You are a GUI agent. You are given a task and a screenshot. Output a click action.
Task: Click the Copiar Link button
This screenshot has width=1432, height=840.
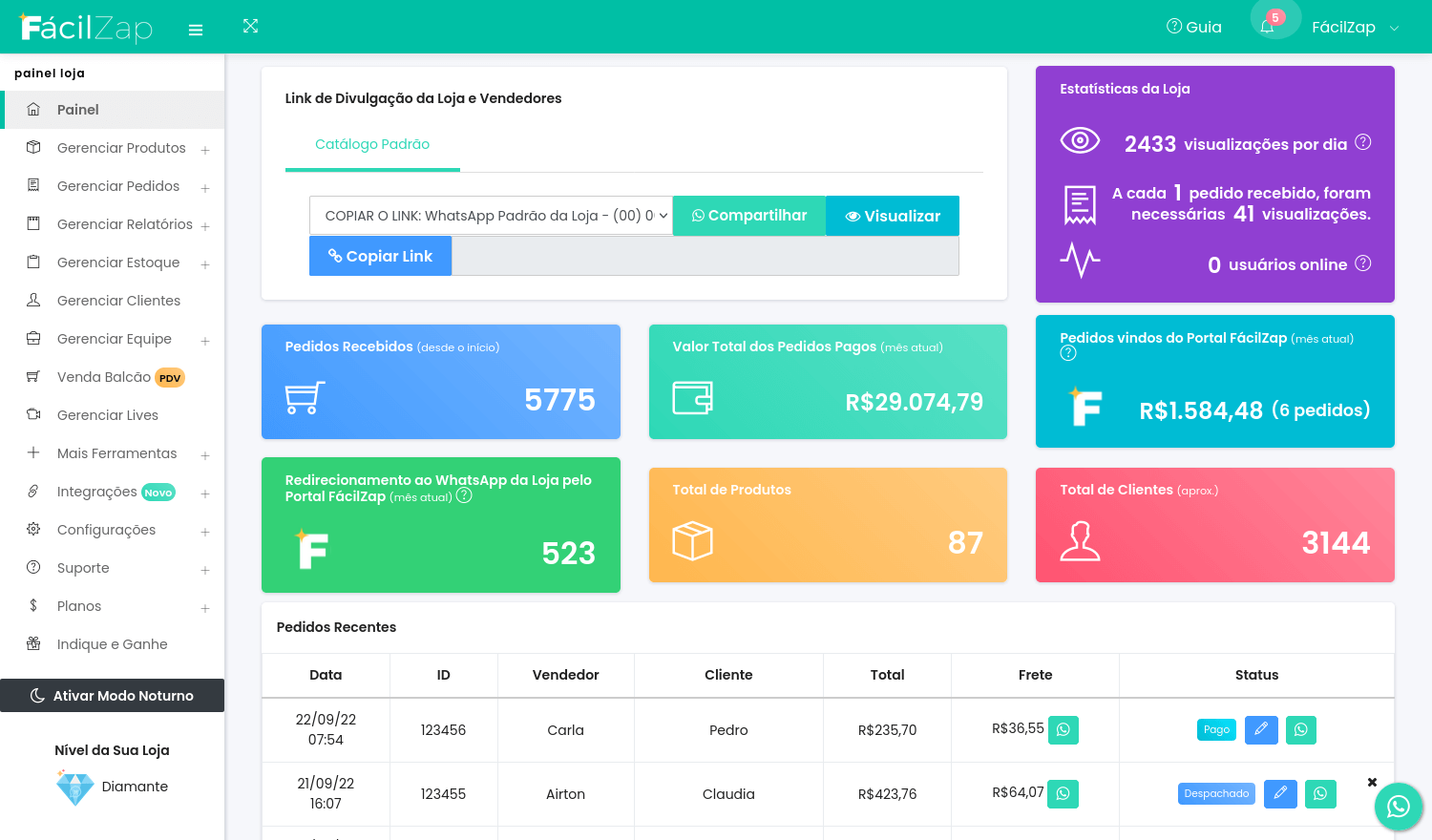tap(380, 256)
